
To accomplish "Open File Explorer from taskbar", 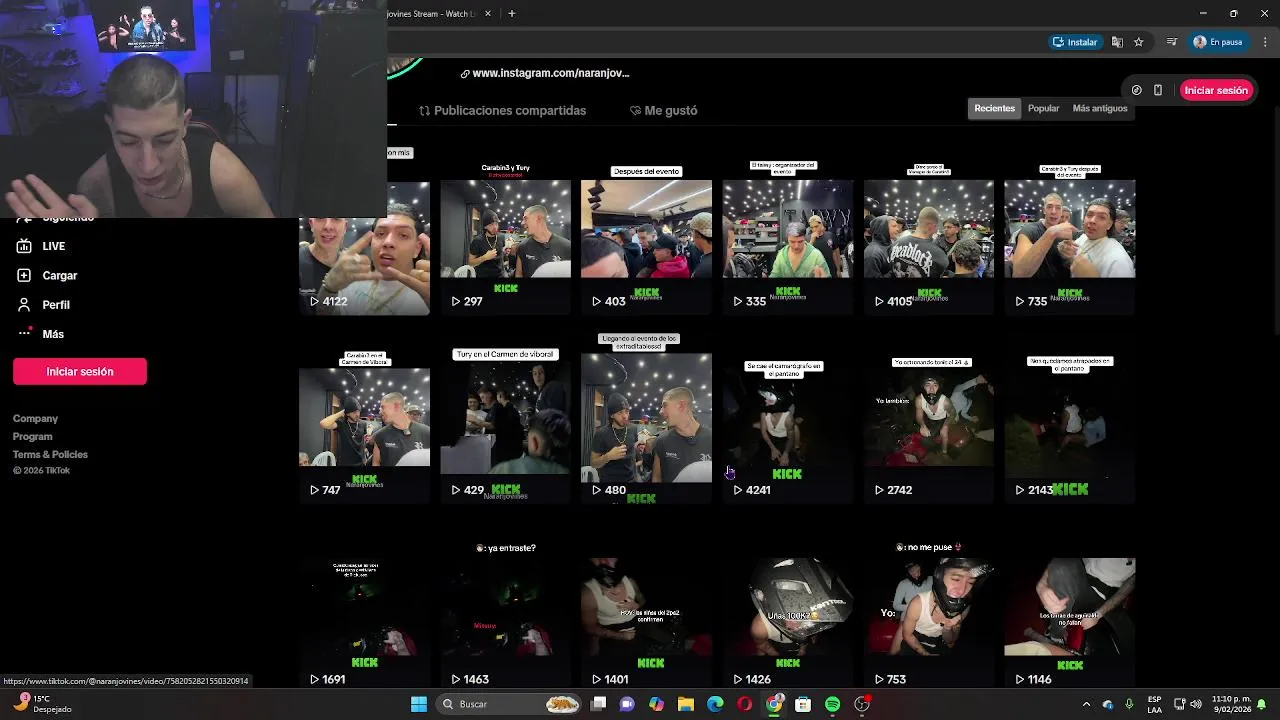I will click(x=686, y=704).
